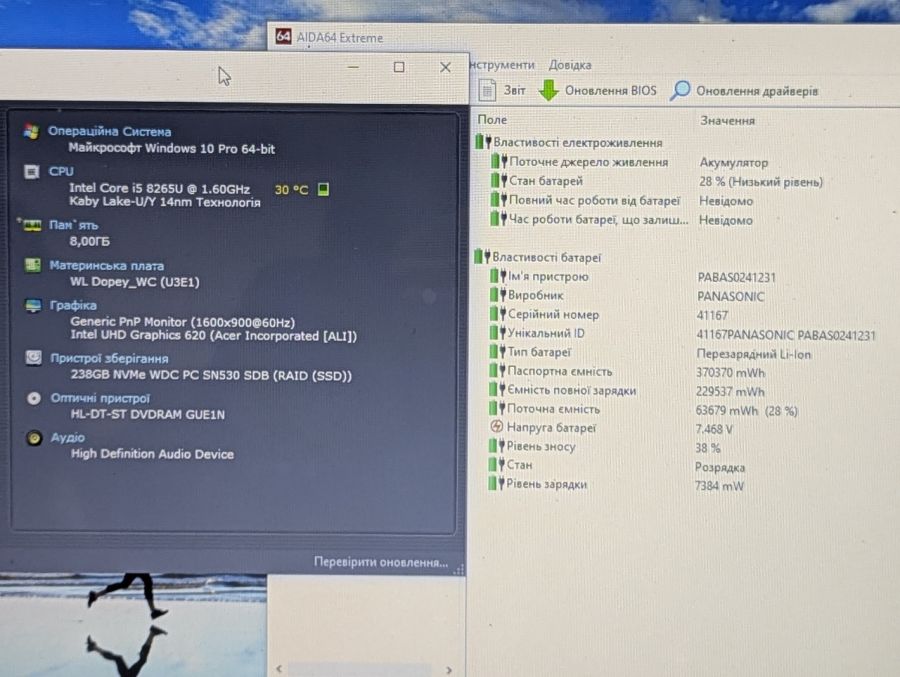The image size is (900, 677).
Task: Close the system summary window
Action: (x=445, y=67)
